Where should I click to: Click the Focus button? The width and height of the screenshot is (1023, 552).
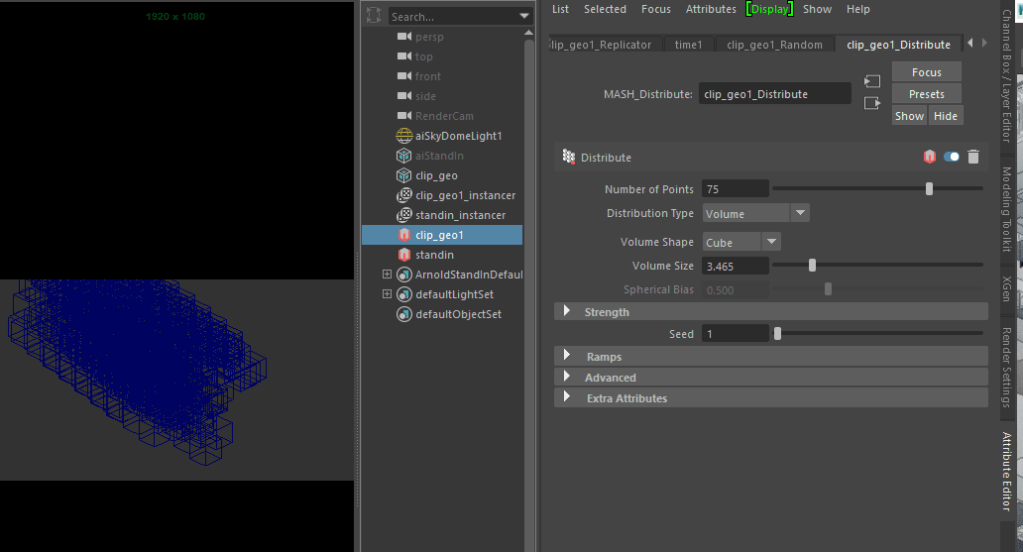pos(926,72)
